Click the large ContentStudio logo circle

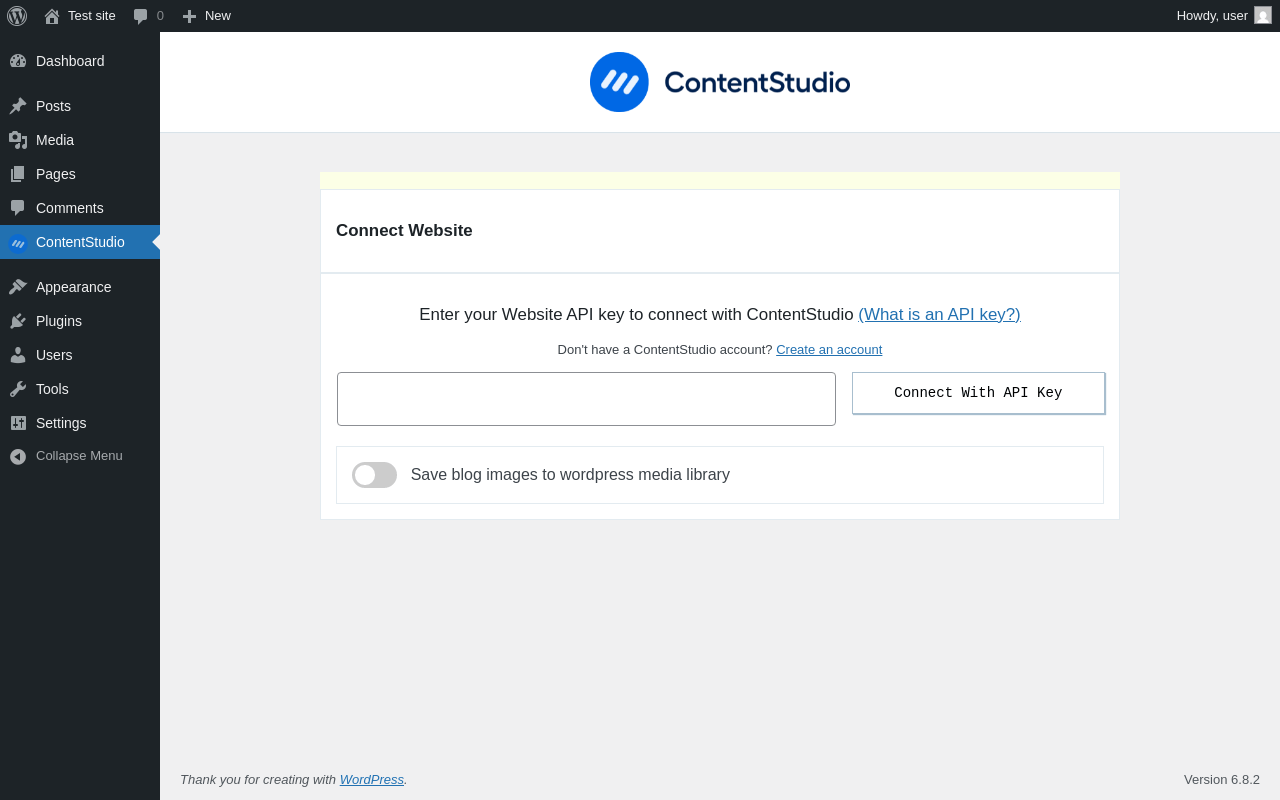click(x=619, y=82)
